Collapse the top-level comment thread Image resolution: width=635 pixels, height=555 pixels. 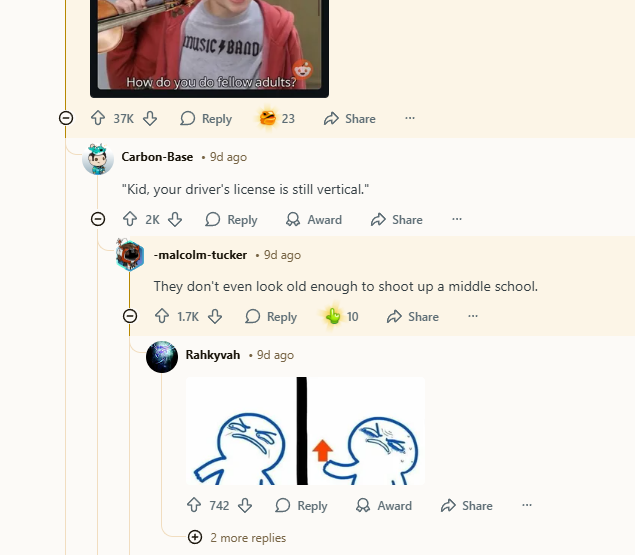[x=66, y=118]
